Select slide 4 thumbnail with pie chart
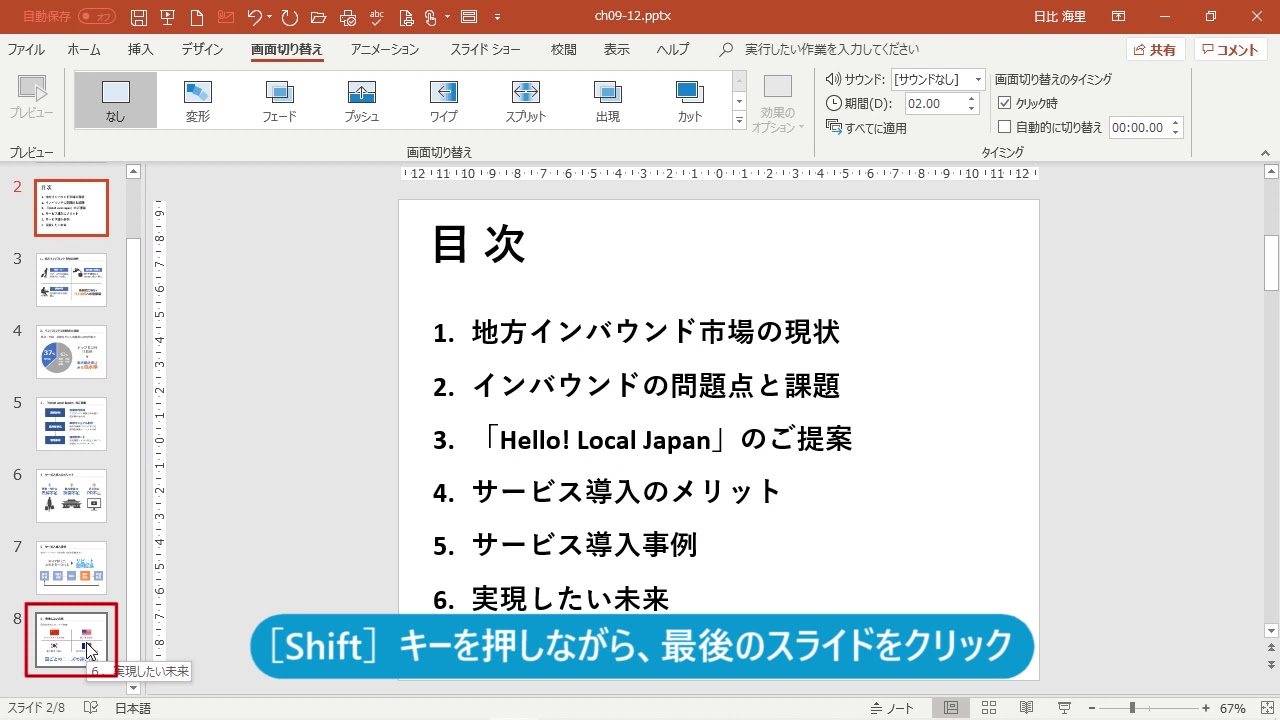 [71, 352]
